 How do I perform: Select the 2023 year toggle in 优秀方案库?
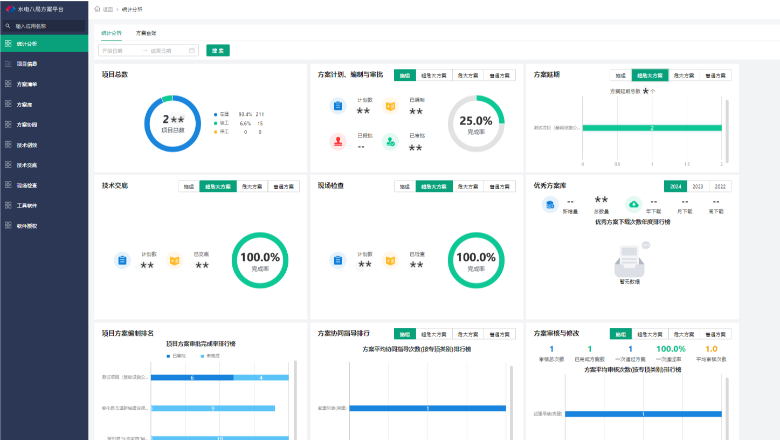(698, 186)
